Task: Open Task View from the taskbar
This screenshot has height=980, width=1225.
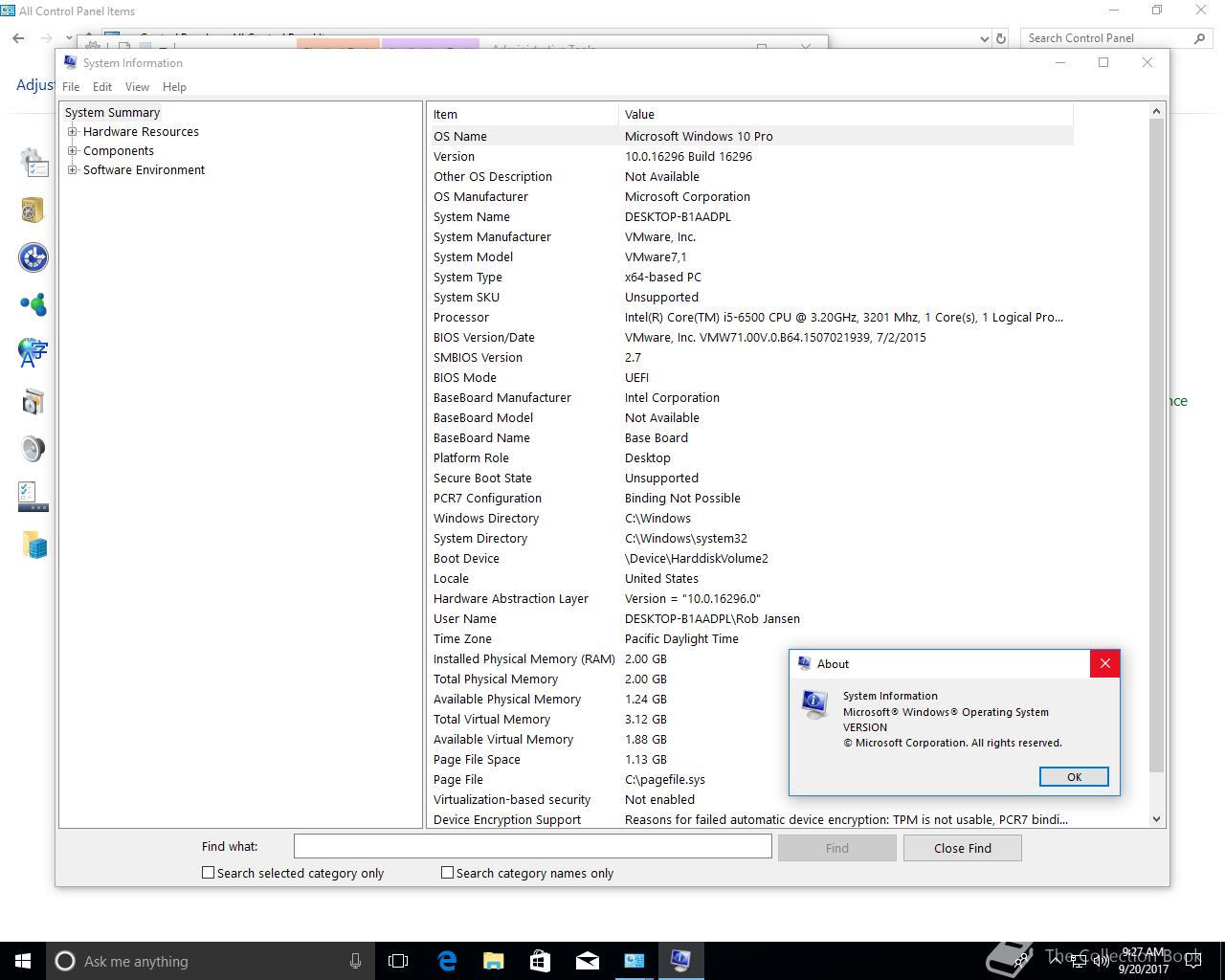Action: (398, 961)
